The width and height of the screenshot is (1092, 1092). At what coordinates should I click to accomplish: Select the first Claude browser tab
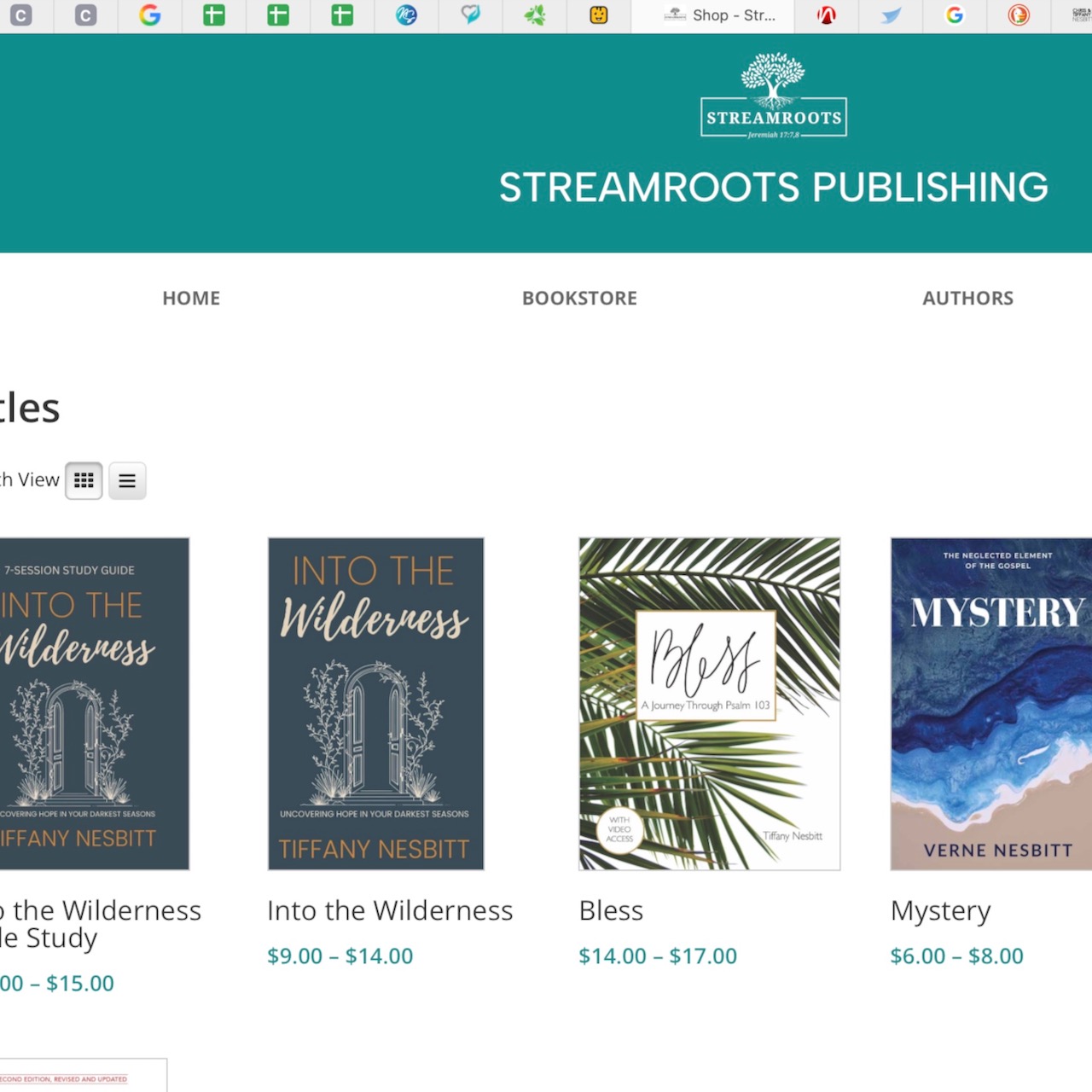(23, 15)
